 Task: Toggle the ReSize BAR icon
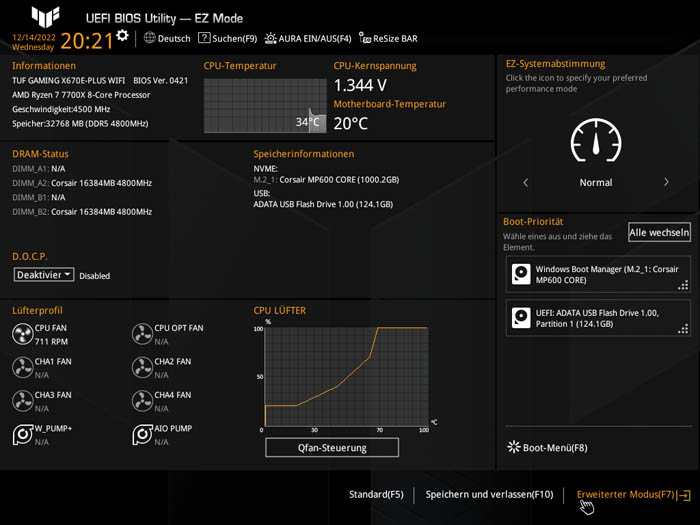tap(365, 38)
